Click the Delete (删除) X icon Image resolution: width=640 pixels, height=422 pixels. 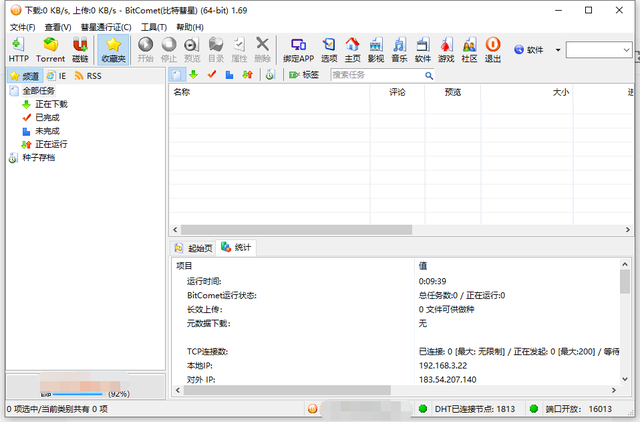pyautogui.click(x=262, y=50)
